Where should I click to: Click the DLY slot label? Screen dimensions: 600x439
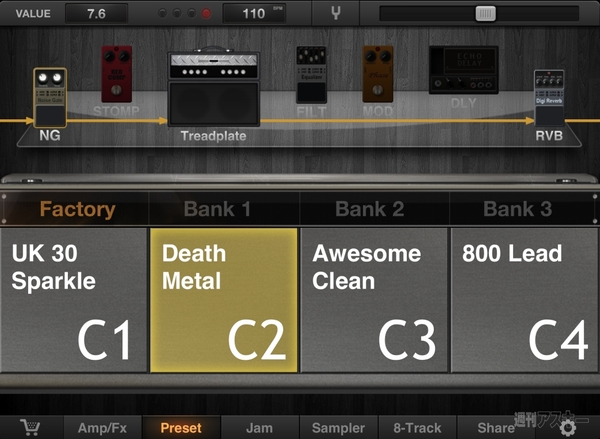click(x=463, y=103)
